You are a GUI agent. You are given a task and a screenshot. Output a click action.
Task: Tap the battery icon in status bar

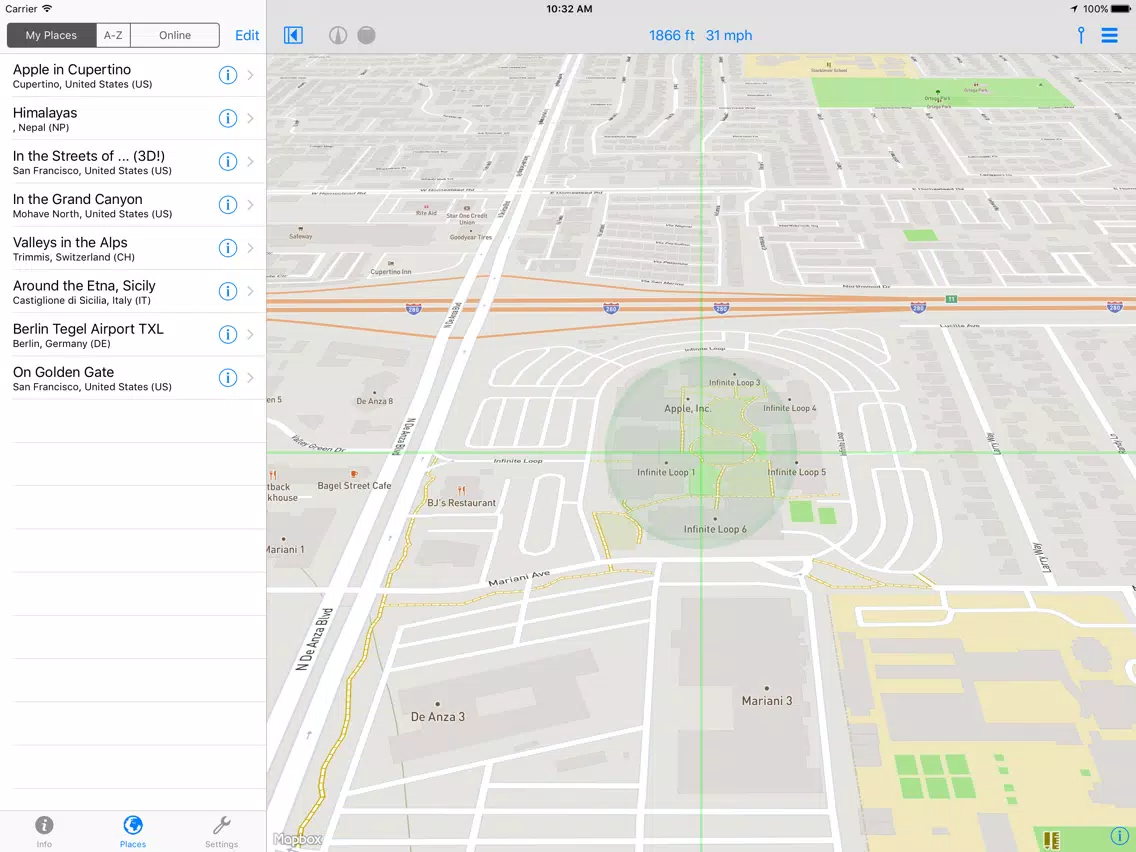coord(1121,9)
